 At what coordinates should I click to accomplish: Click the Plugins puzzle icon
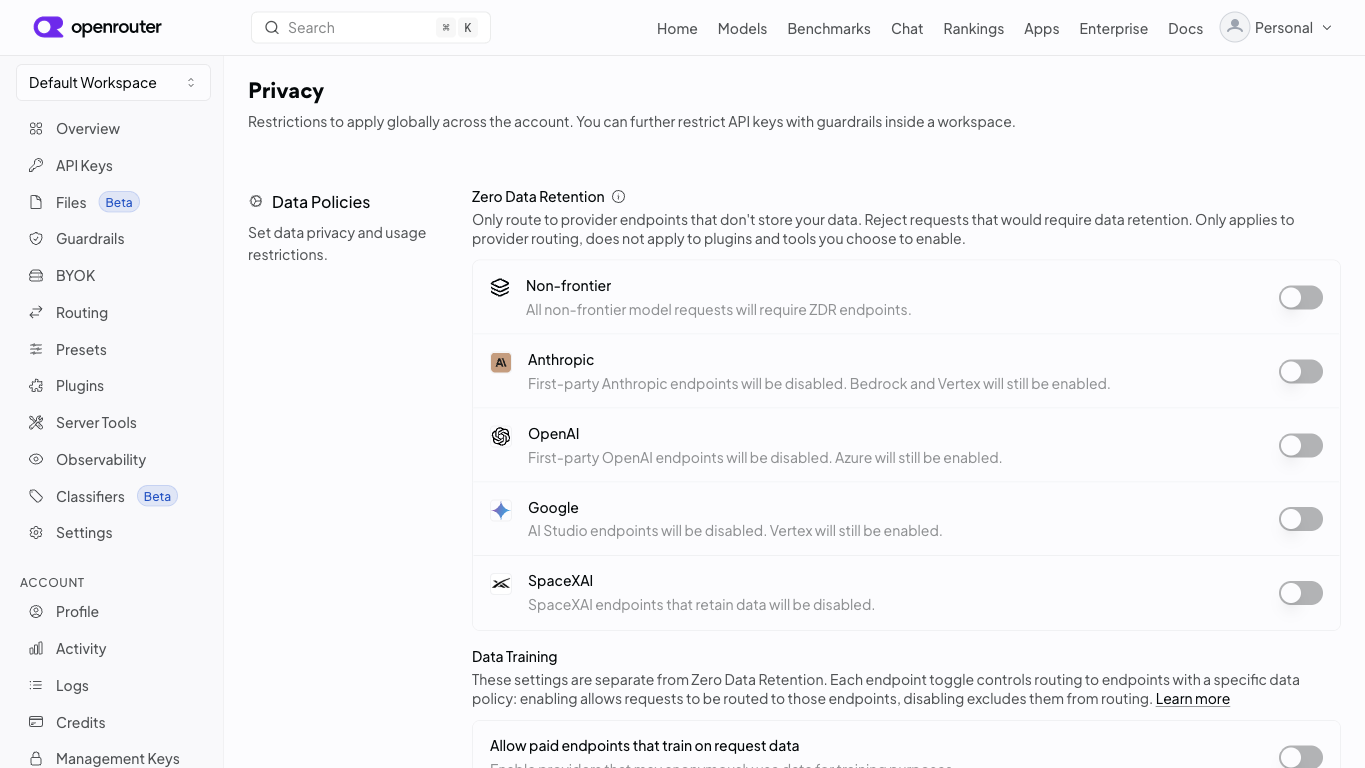coord(36,386)
